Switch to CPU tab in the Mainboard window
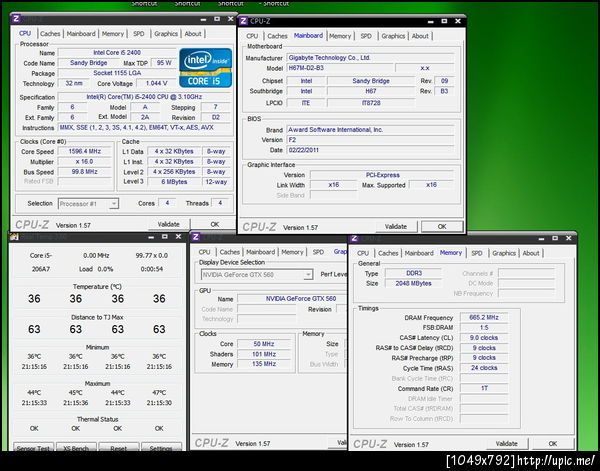The height and width of the screenshot is (471, 600). [x=252, y=36]
